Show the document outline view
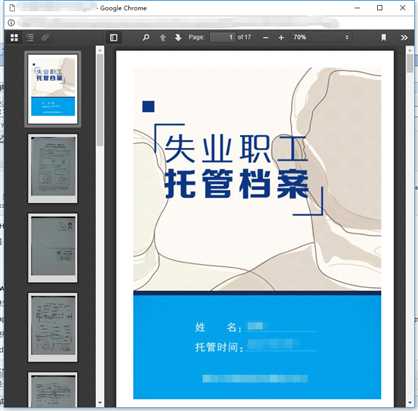 pyautogui.click(x=30, y=38)
